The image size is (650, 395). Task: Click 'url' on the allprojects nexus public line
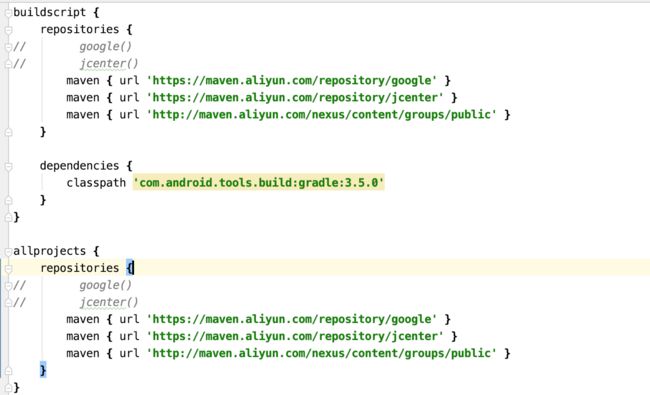click(129, 353)
